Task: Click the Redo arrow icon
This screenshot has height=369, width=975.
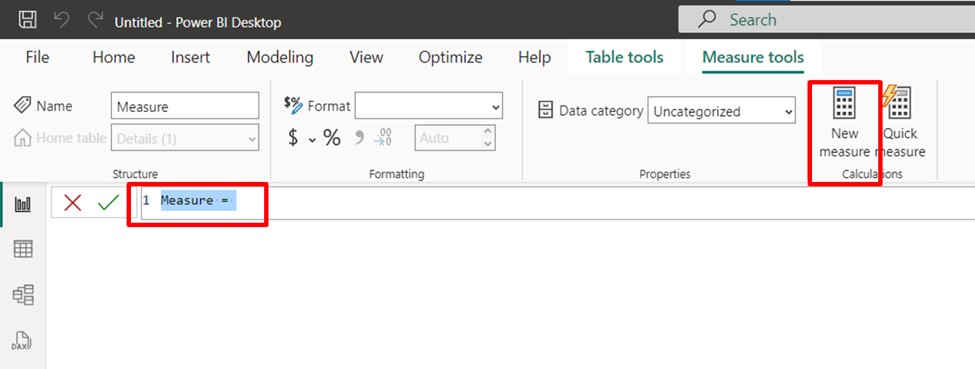Action: (x=95, y=21)
